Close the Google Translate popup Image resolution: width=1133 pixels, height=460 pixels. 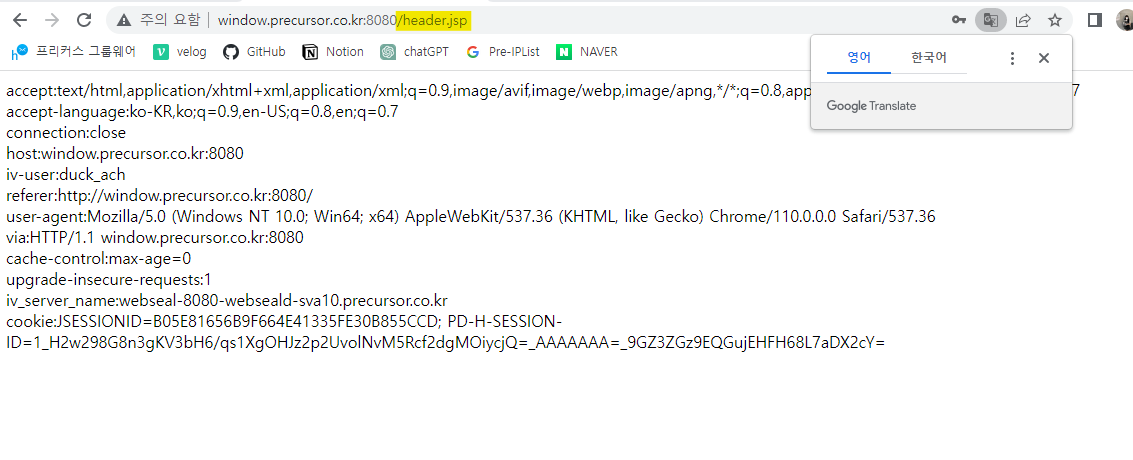[1043, 58]
